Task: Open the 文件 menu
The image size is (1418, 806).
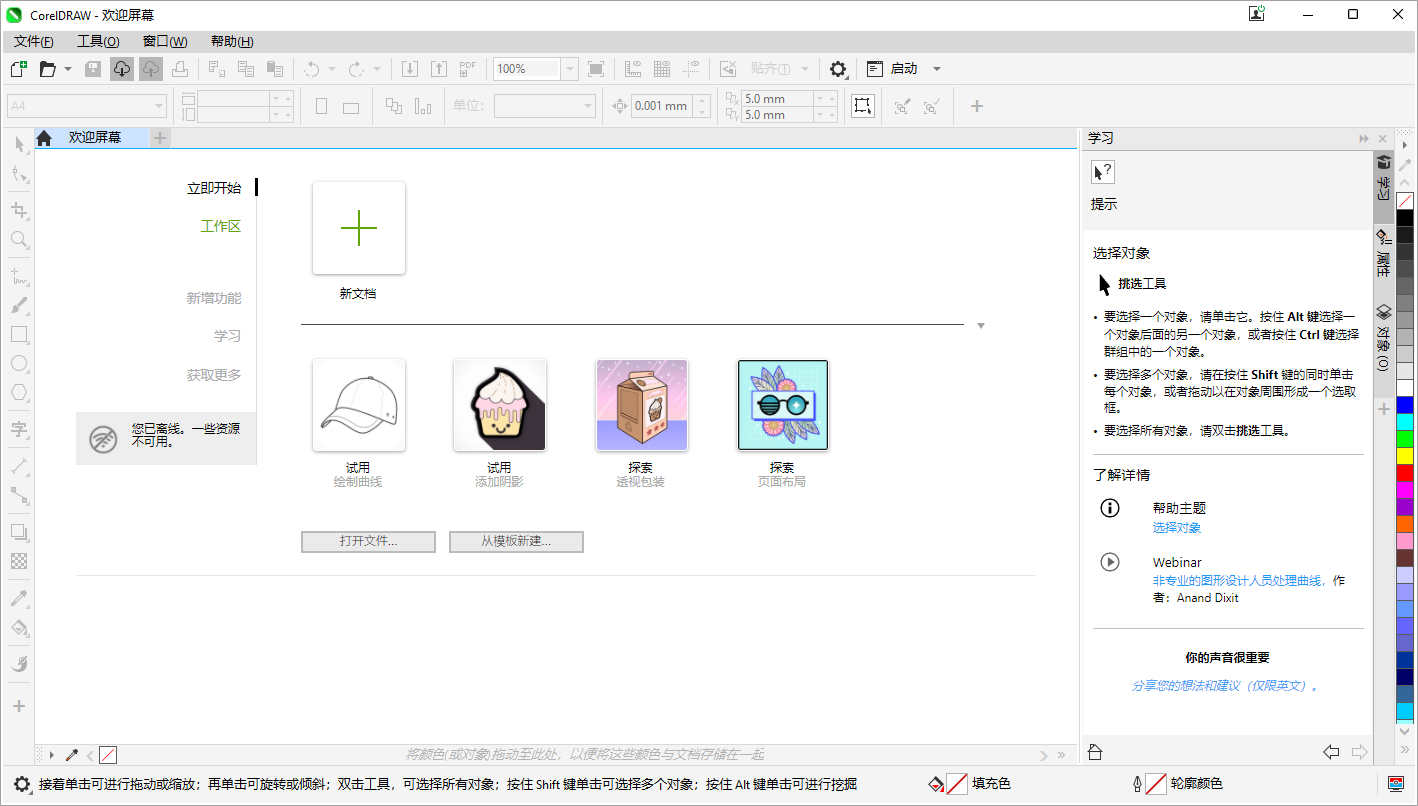Action: [33, 41]
